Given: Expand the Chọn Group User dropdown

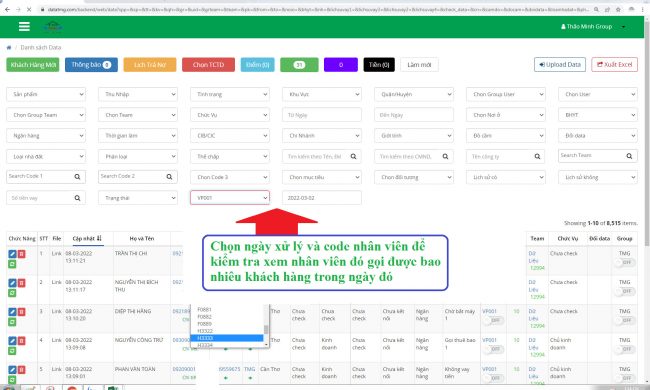Looking at the screenshot, I should click(506, 94).
